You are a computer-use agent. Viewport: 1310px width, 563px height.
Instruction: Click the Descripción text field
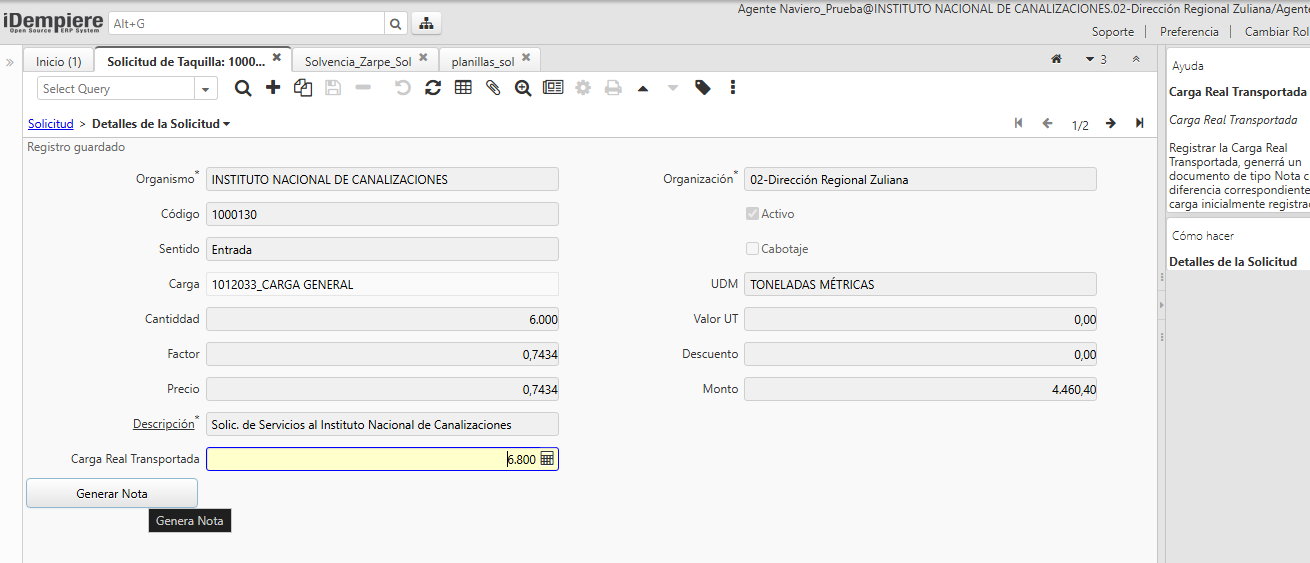[382, 424]
